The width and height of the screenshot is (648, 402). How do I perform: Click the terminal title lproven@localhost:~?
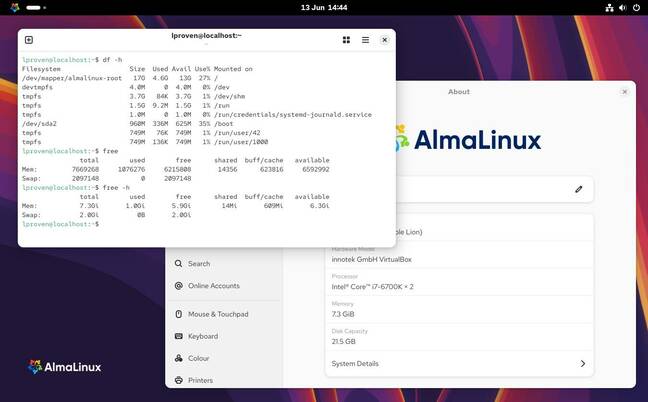pos(206,36)
